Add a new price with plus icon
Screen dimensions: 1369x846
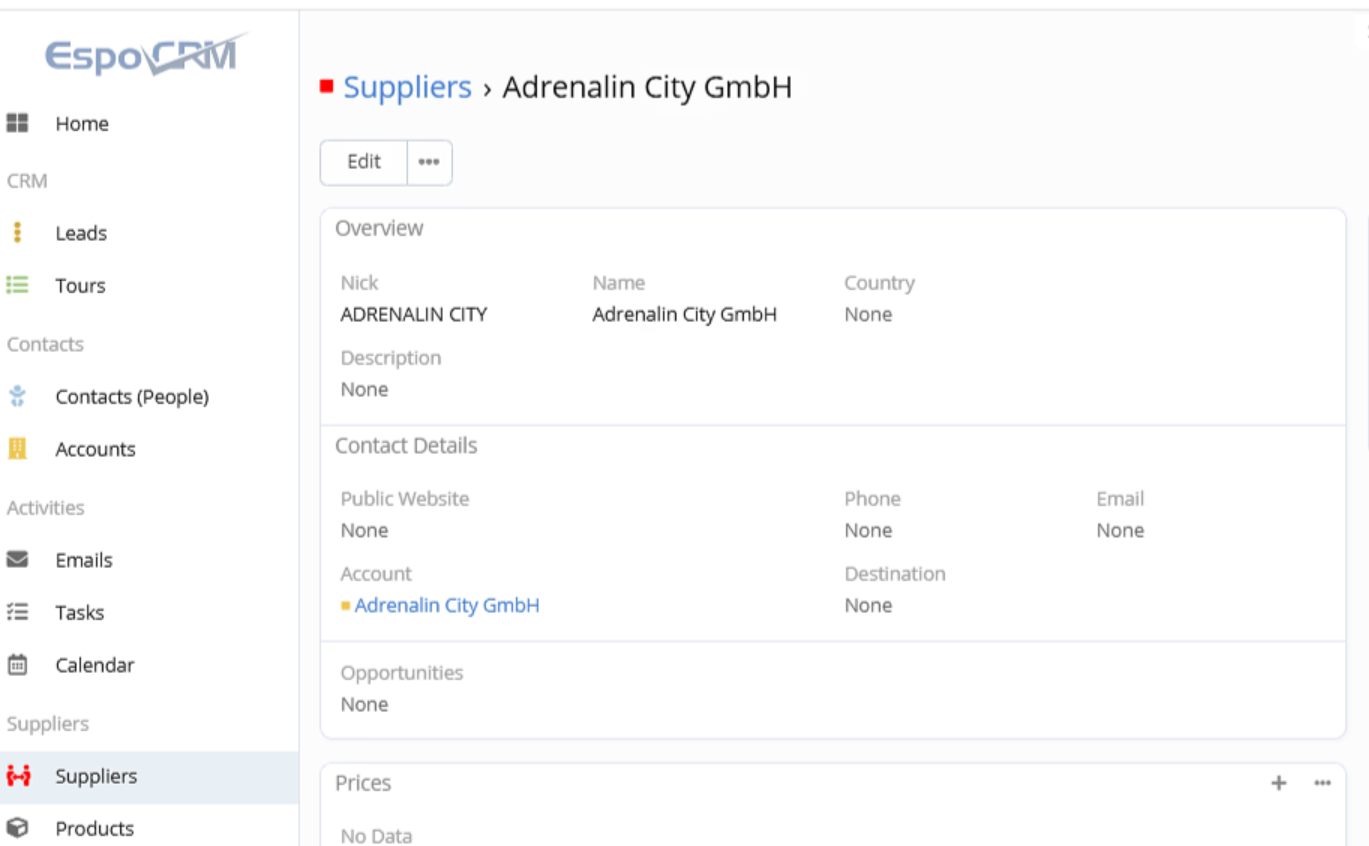pos(1279,783)
